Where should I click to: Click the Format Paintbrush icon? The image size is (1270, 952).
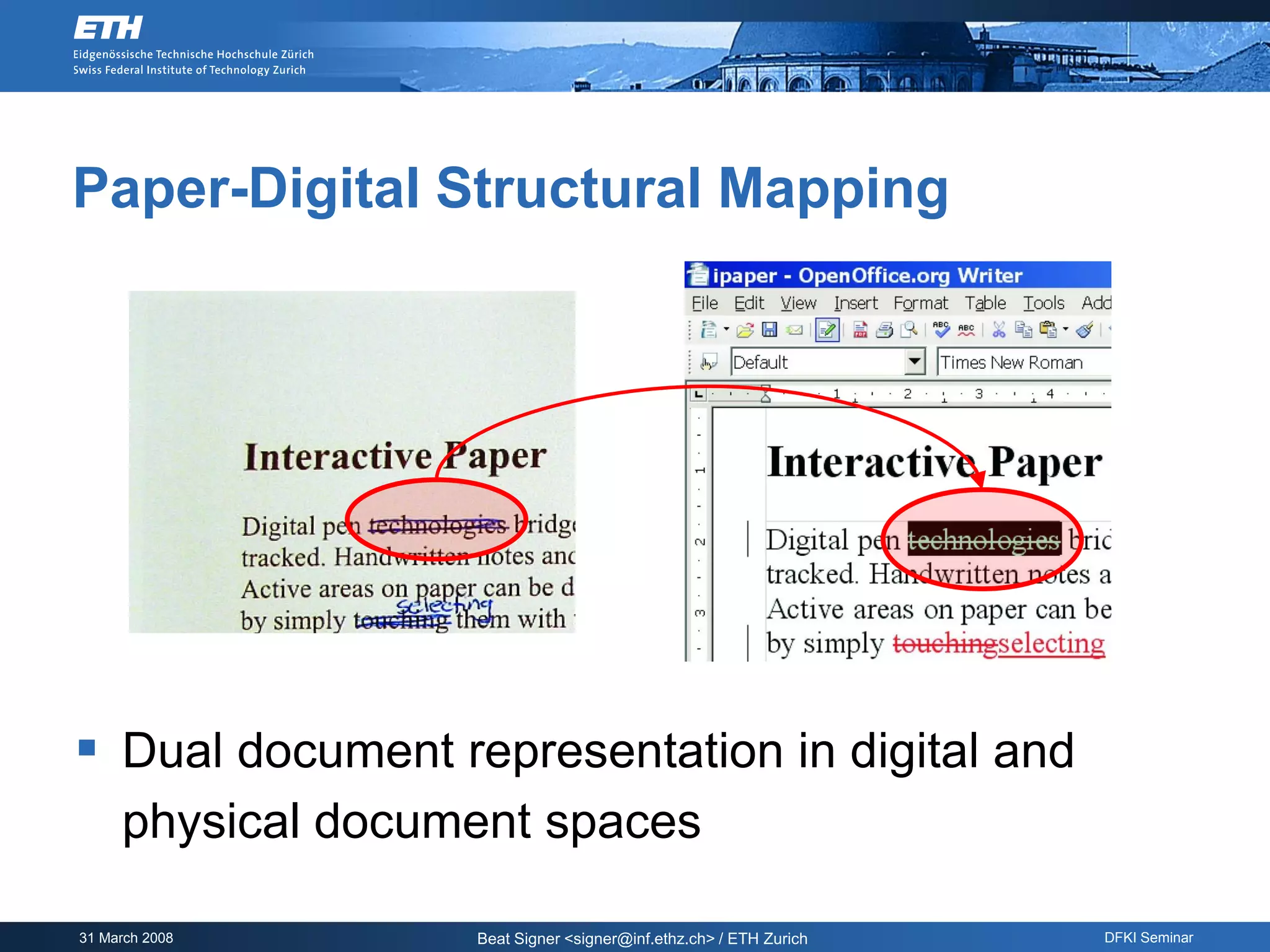(1085, 330)
